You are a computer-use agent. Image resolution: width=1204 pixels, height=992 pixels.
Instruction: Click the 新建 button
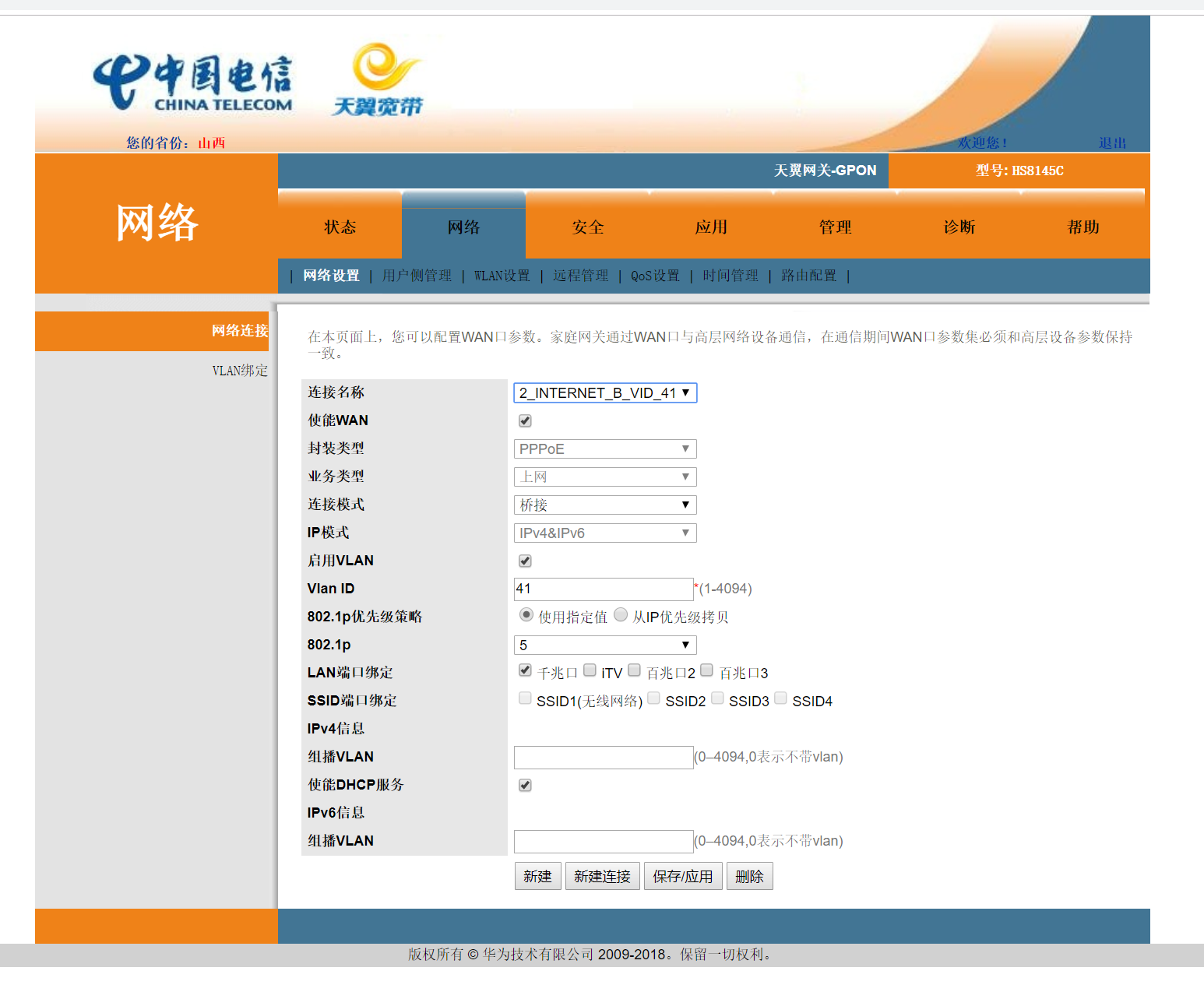(537, 877)
